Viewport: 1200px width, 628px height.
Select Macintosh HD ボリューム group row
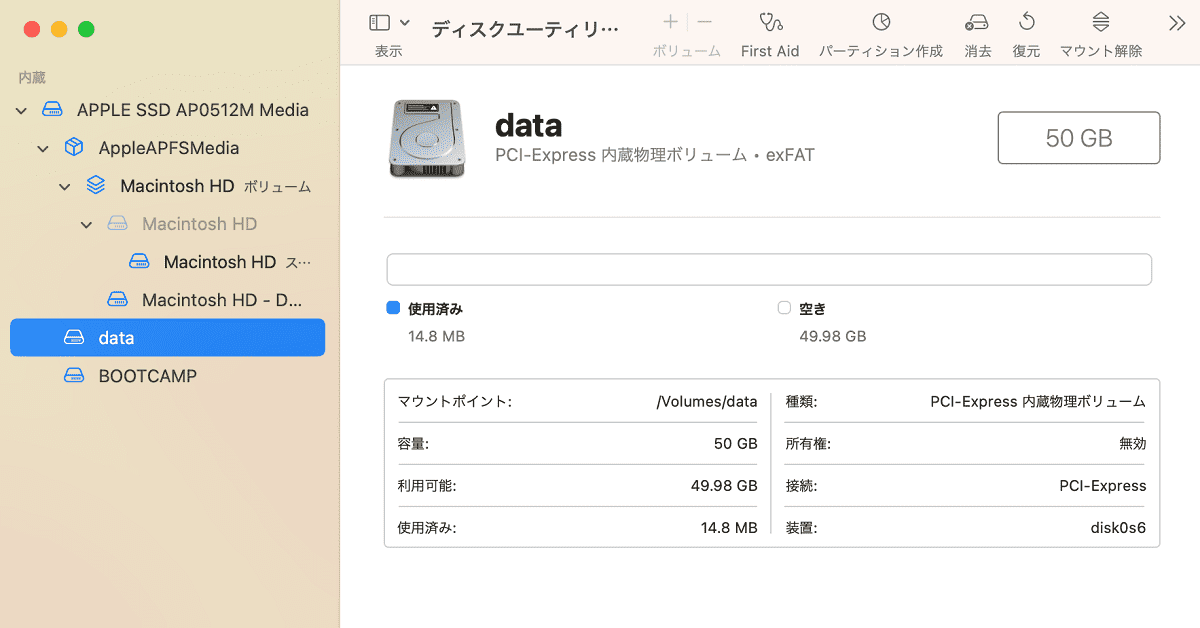[x=167, y=186]
